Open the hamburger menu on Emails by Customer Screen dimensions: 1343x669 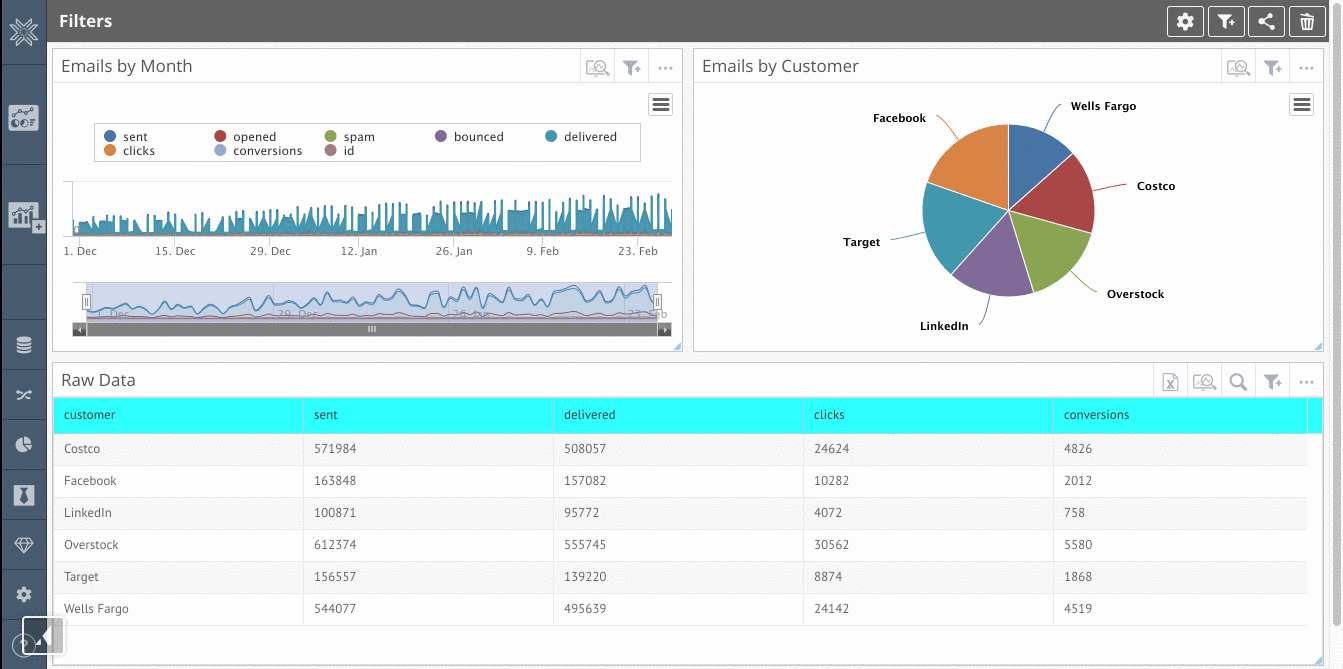(x=1301, y=104)
